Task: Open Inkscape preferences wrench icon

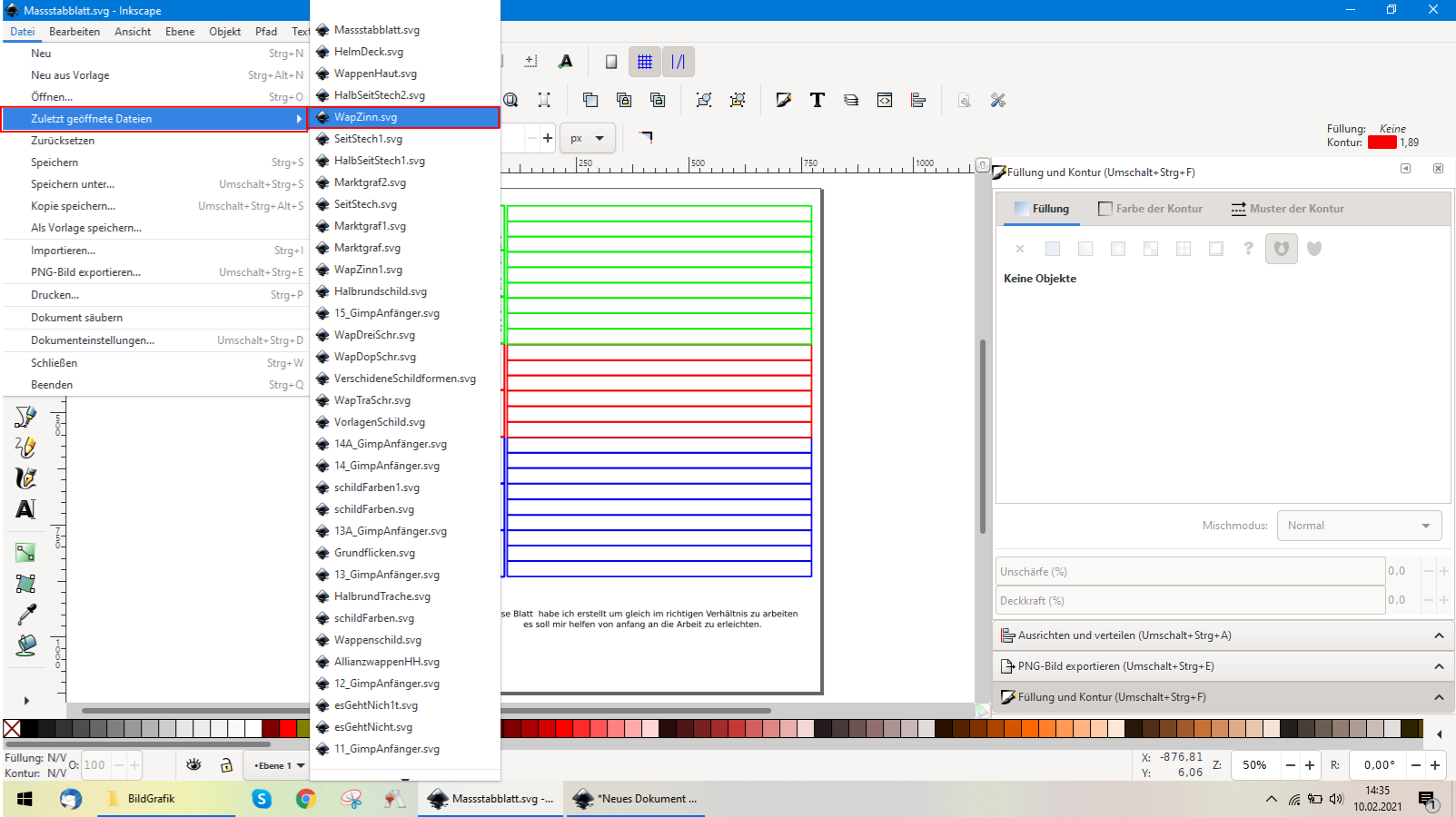Action: pos(998,100)
